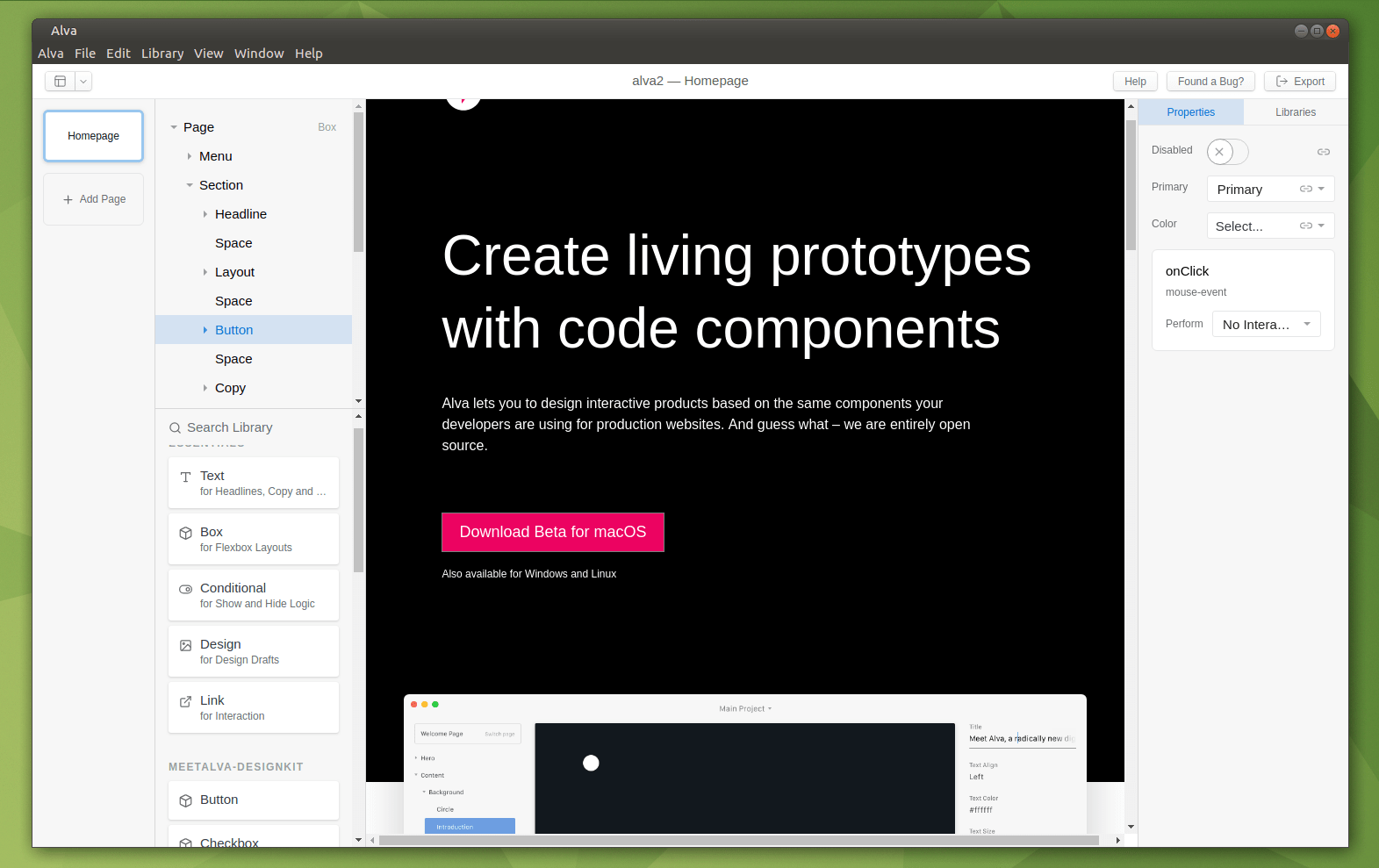This screenshot has width=1379, height=868.
Task: Click the Box cube icon in library
Action: click(185, 533)
